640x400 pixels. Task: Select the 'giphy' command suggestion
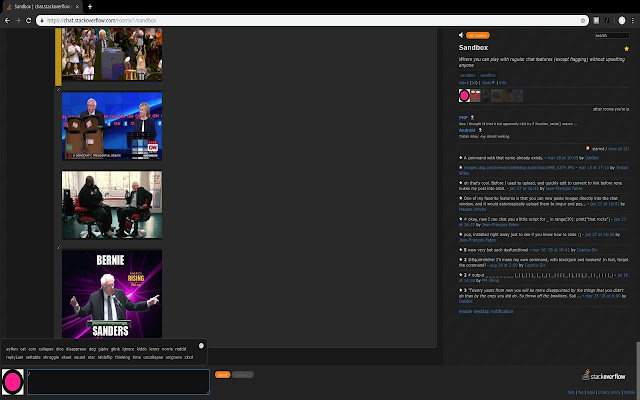103,349
